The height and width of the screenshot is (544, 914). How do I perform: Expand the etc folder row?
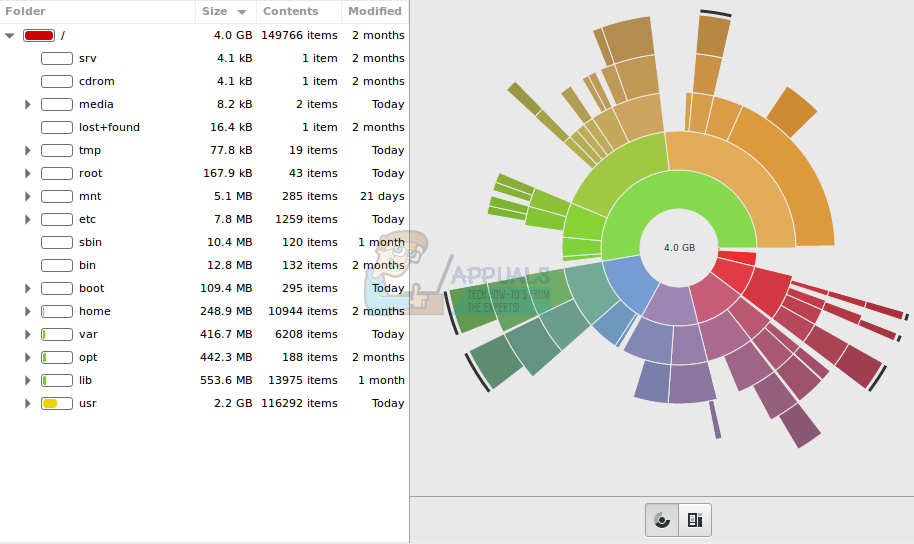click(28, 220)
